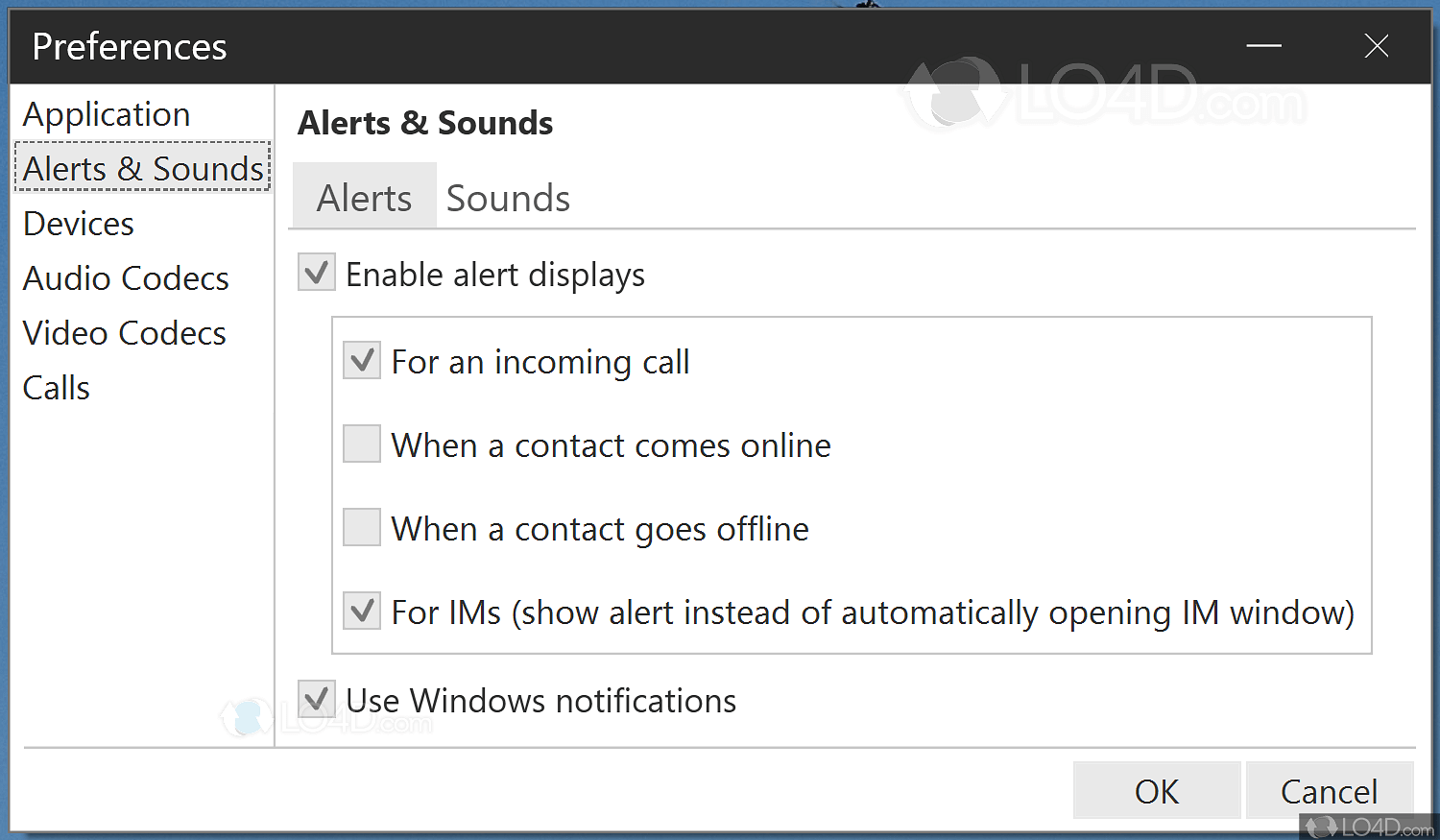
Task: Click OK to save preferences
Action: 1156,790
